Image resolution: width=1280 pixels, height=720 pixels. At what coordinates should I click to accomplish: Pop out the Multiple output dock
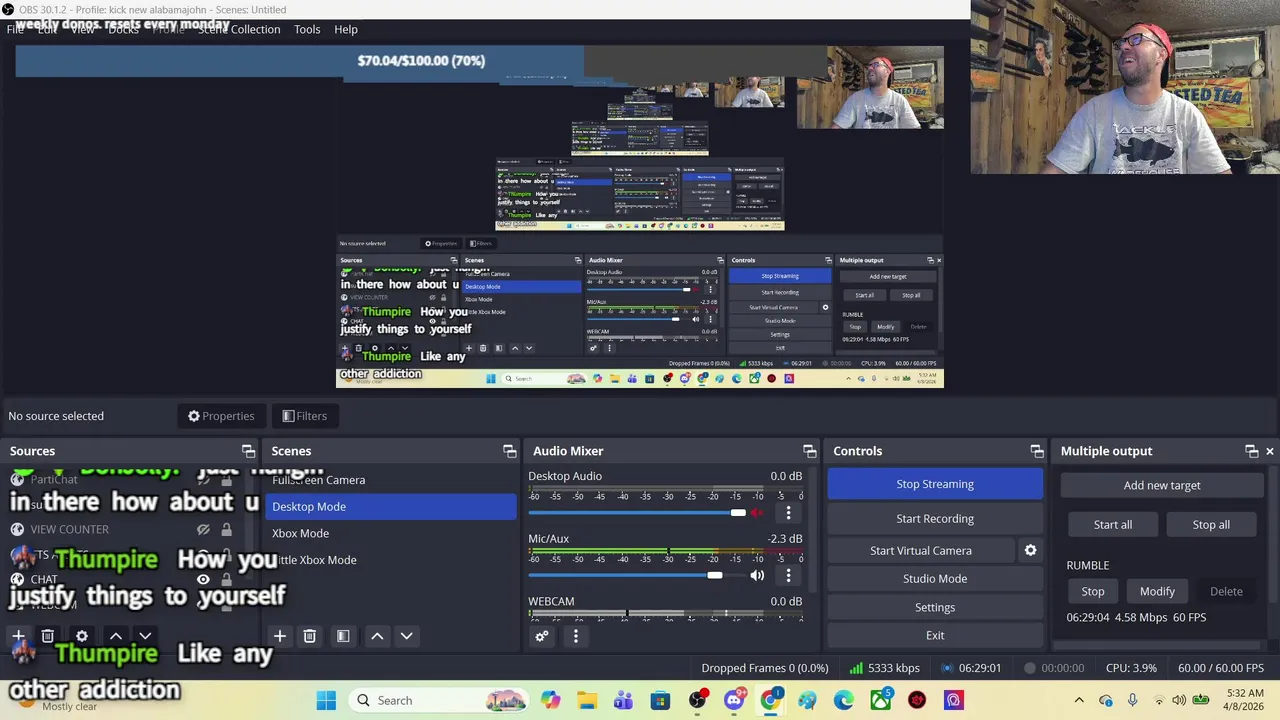point(1251,451)
